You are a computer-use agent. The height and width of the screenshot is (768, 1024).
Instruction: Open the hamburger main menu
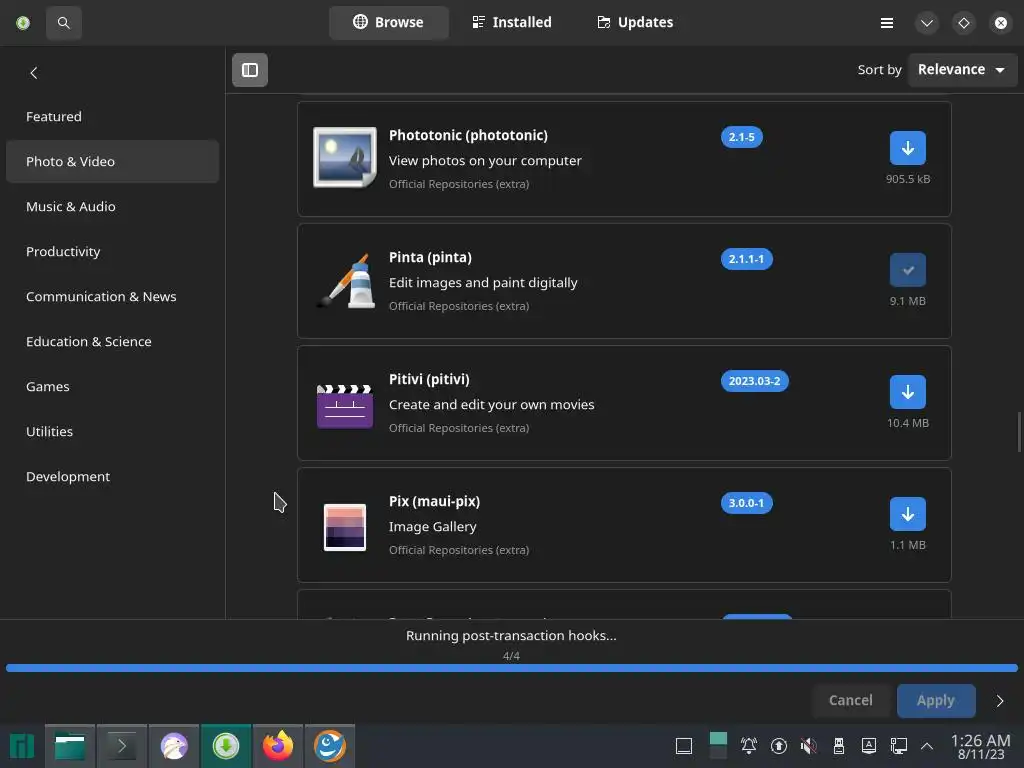[x=887, y=23]
